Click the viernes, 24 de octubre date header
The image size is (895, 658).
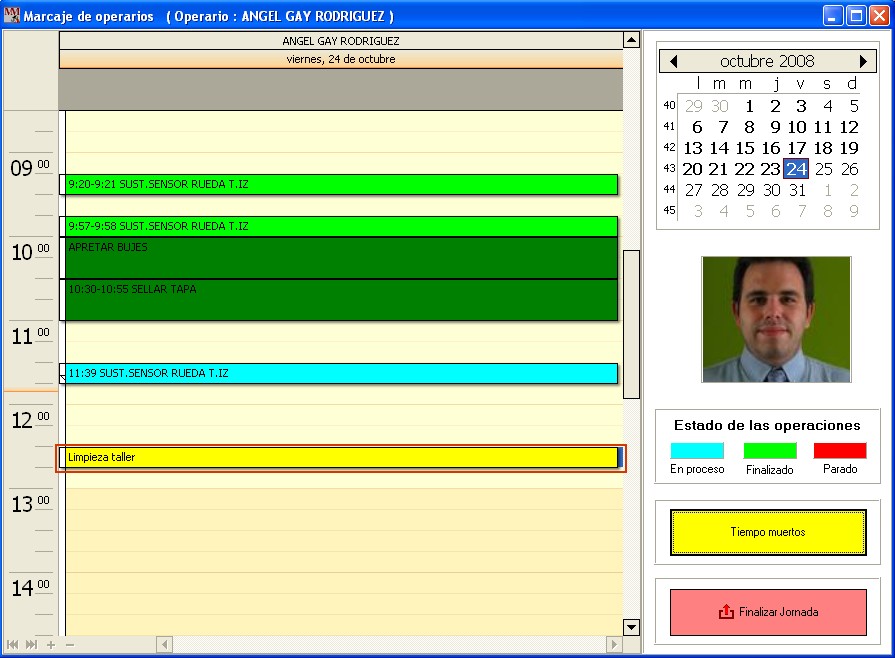(x=341, y=59)
